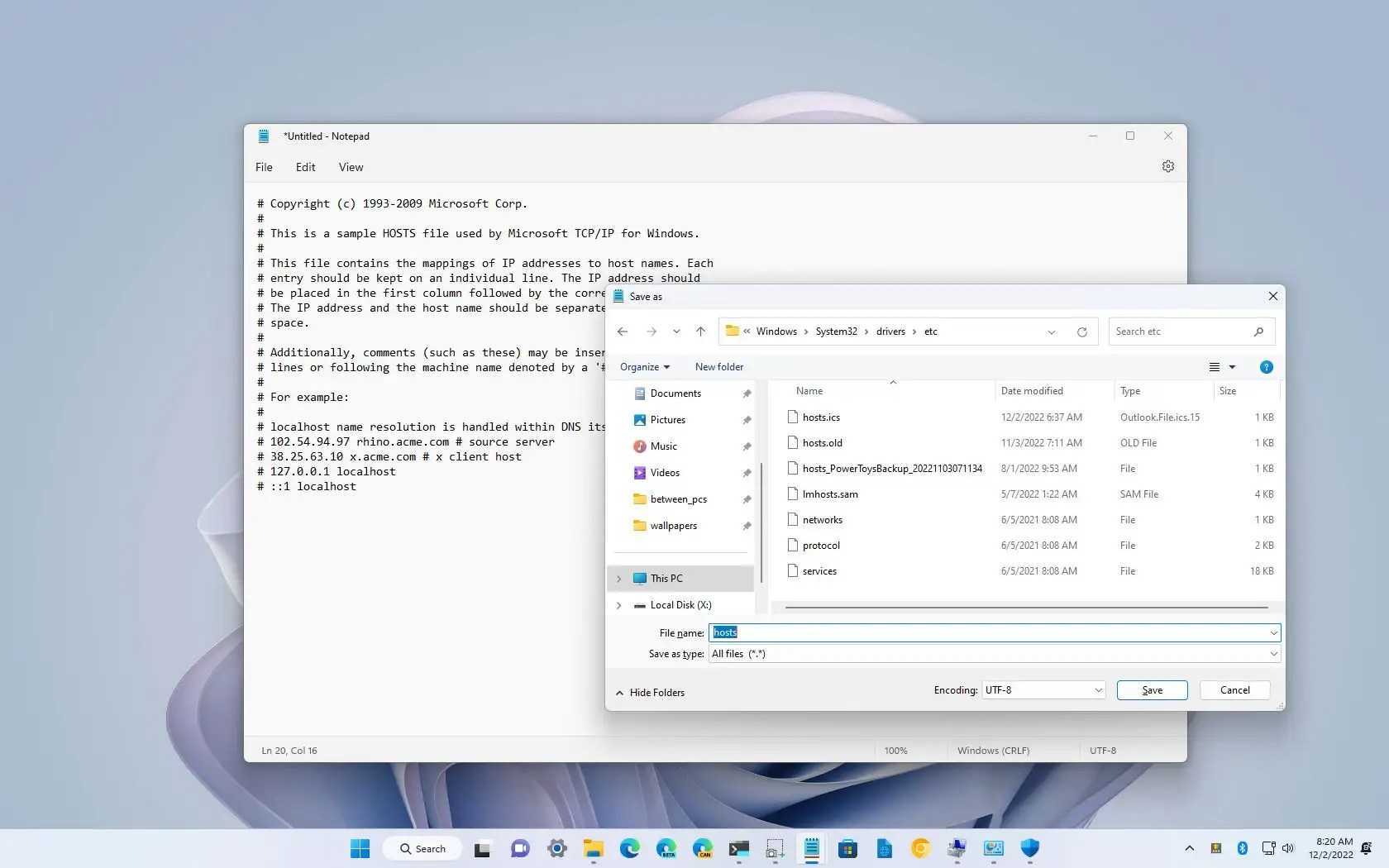The width and height of the screenshot is (1389, 868).
Task: Expand the Local Disk (X:) tree item
Action: [x=618, y=605]
